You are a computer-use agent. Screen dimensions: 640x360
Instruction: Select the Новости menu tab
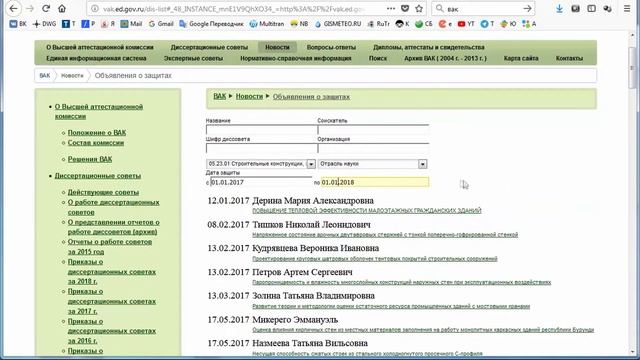[277, 47]
